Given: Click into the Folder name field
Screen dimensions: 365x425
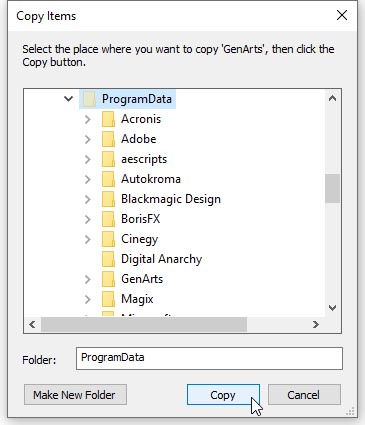Looking at the screenshot, I should click(x=209, y=358).
